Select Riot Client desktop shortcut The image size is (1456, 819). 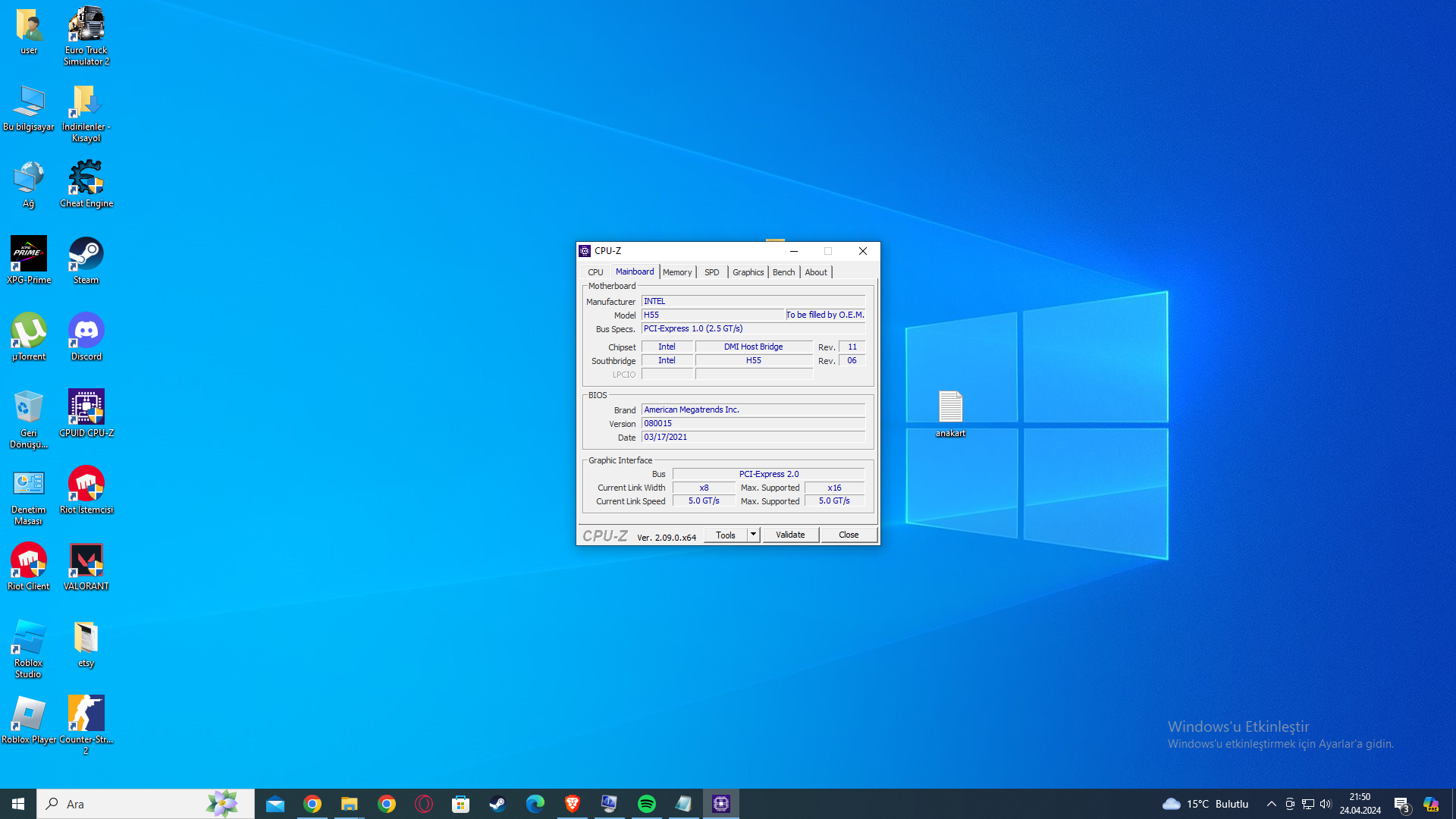(29, 567)
